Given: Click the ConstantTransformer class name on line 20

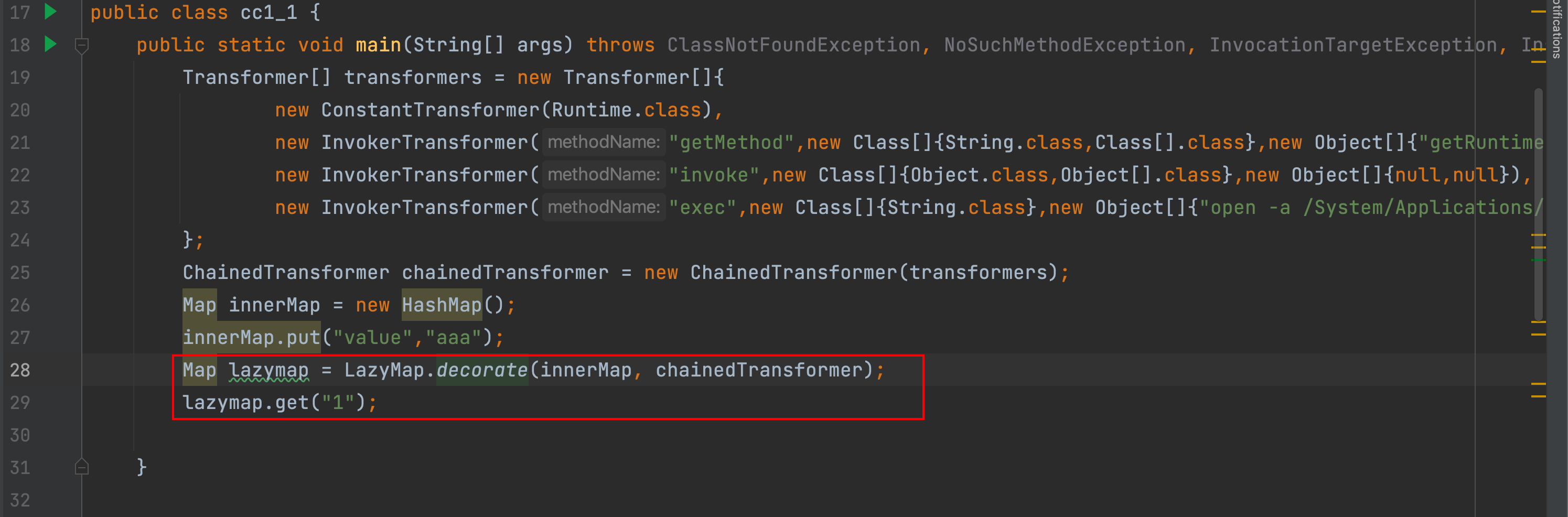Looking at the screenshot, I should pos(431,110).
